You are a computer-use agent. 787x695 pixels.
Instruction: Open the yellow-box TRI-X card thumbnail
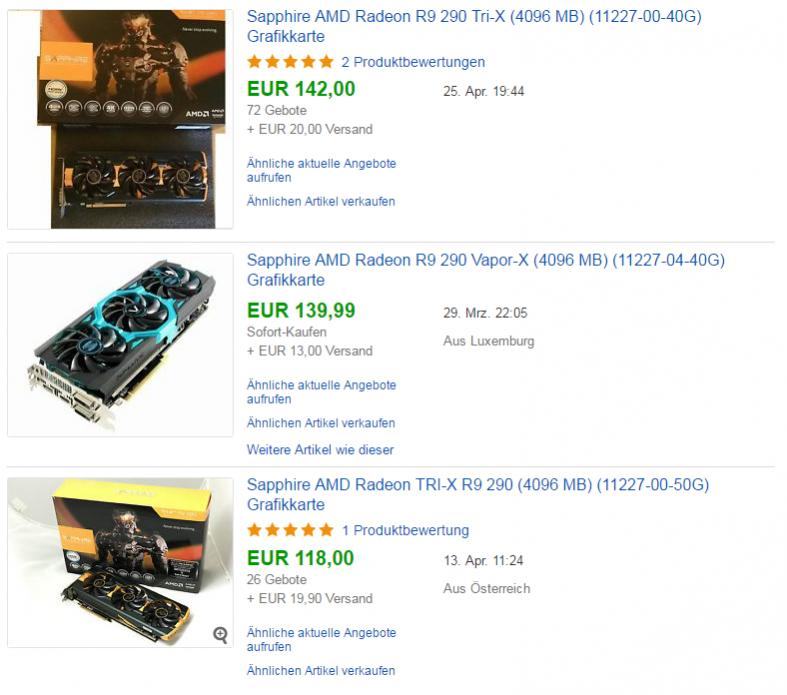(x=120, y=562)
